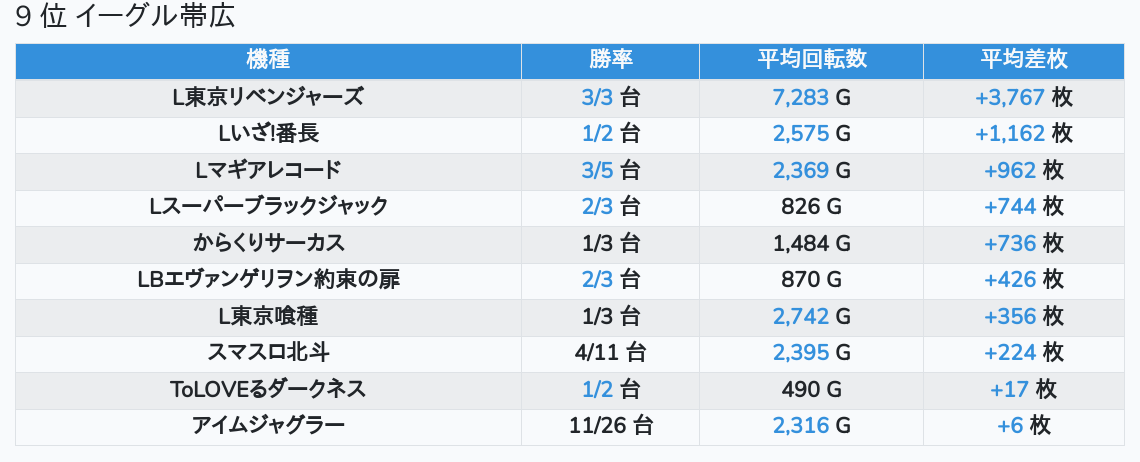This screenshot has height=462, width=1140.
Task: Click the +3,767 average difference value
Action: [x=1010, y=97]
